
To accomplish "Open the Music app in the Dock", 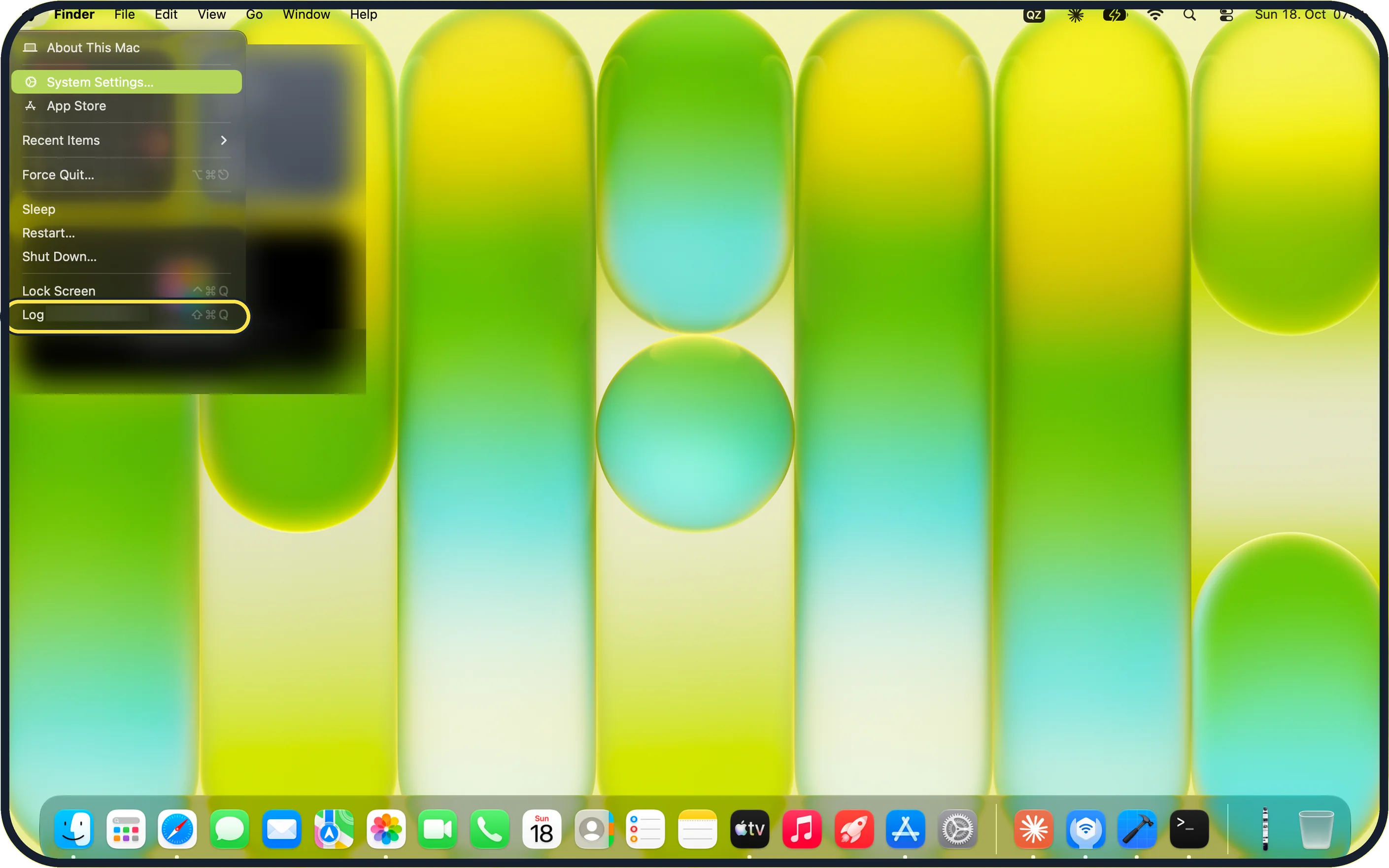I will pos(802,829).
